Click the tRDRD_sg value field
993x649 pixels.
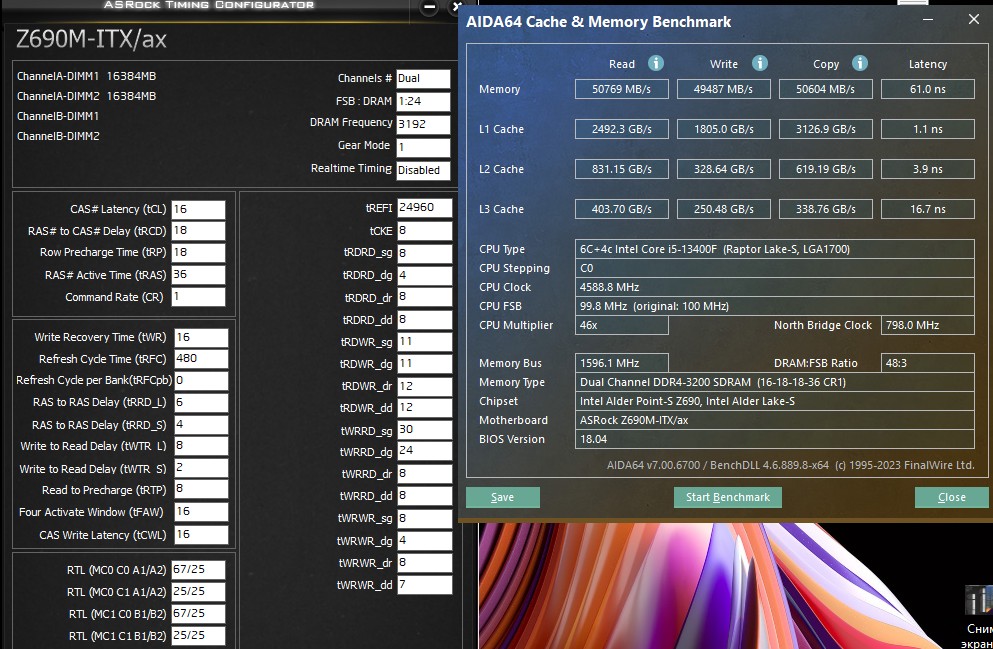point(424,253)
